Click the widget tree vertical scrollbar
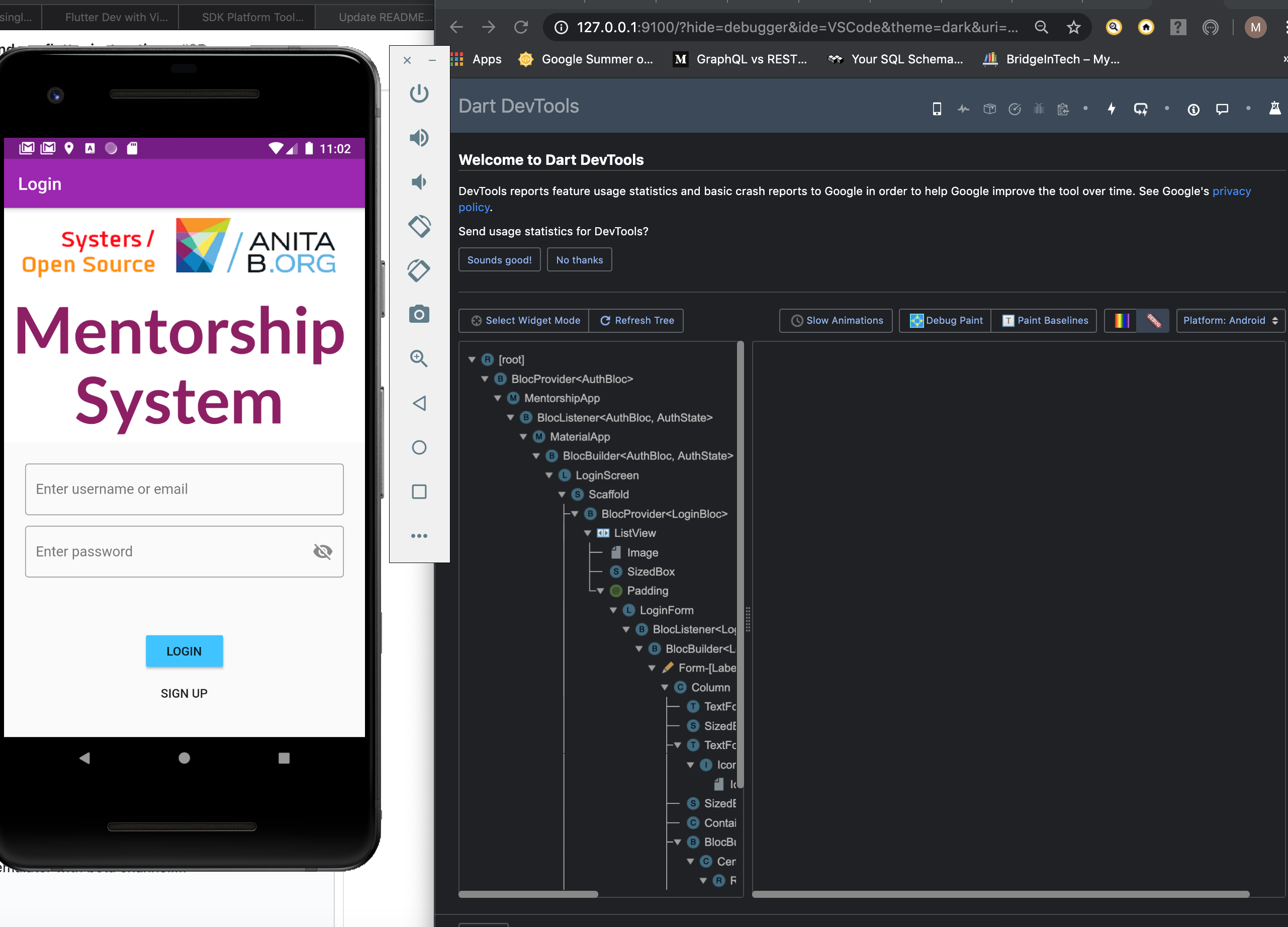 740,565
